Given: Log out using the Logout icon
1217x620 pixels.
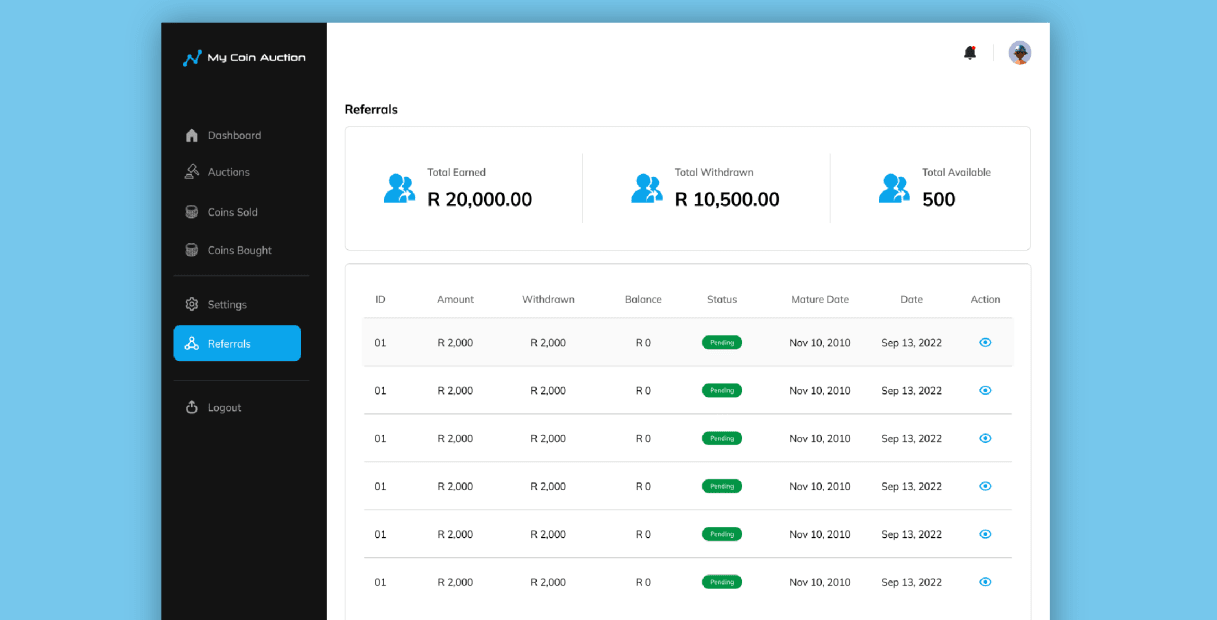Looking at the screenshot, I should (192, 407).
